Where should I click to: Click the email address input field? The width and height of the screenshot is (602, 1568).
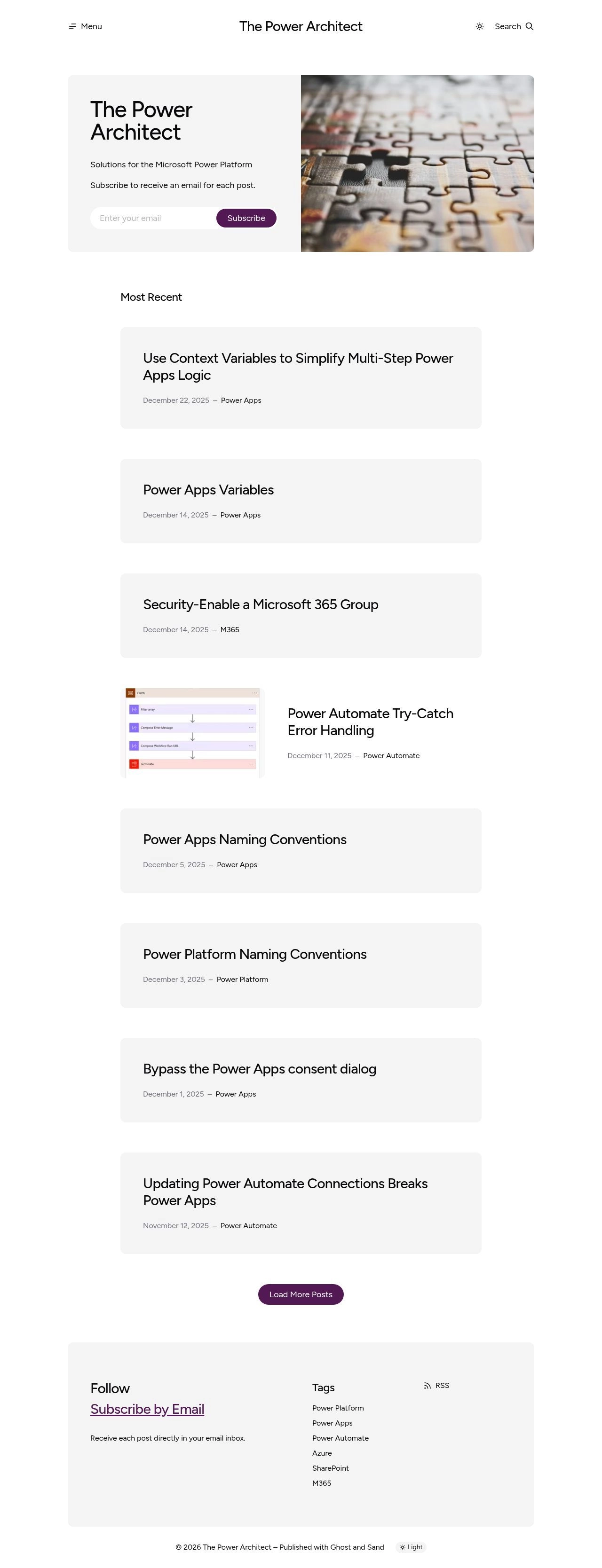[153, 218]
